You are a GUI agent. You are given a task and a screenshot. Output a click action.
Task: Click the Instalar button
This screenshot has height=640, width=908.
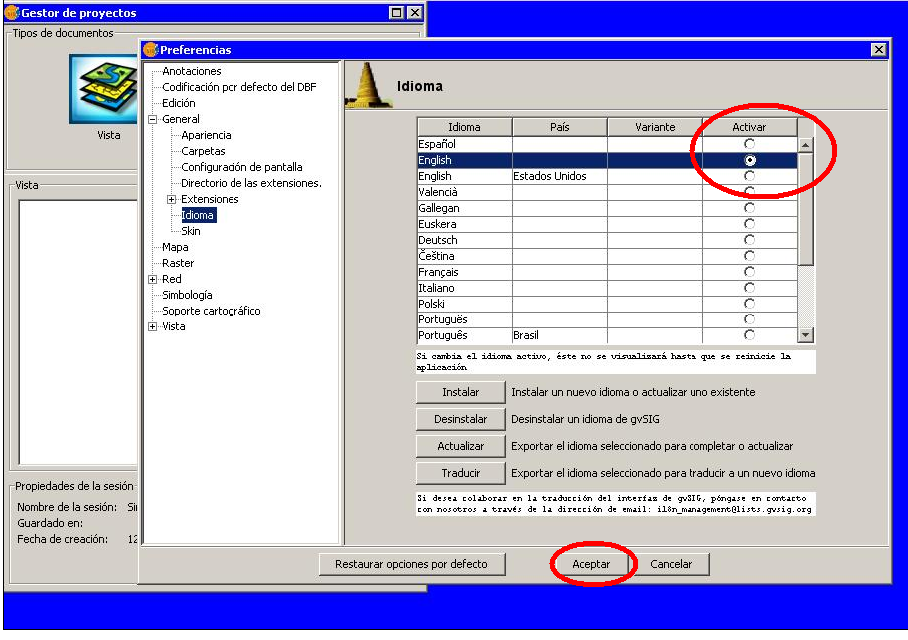460,392
